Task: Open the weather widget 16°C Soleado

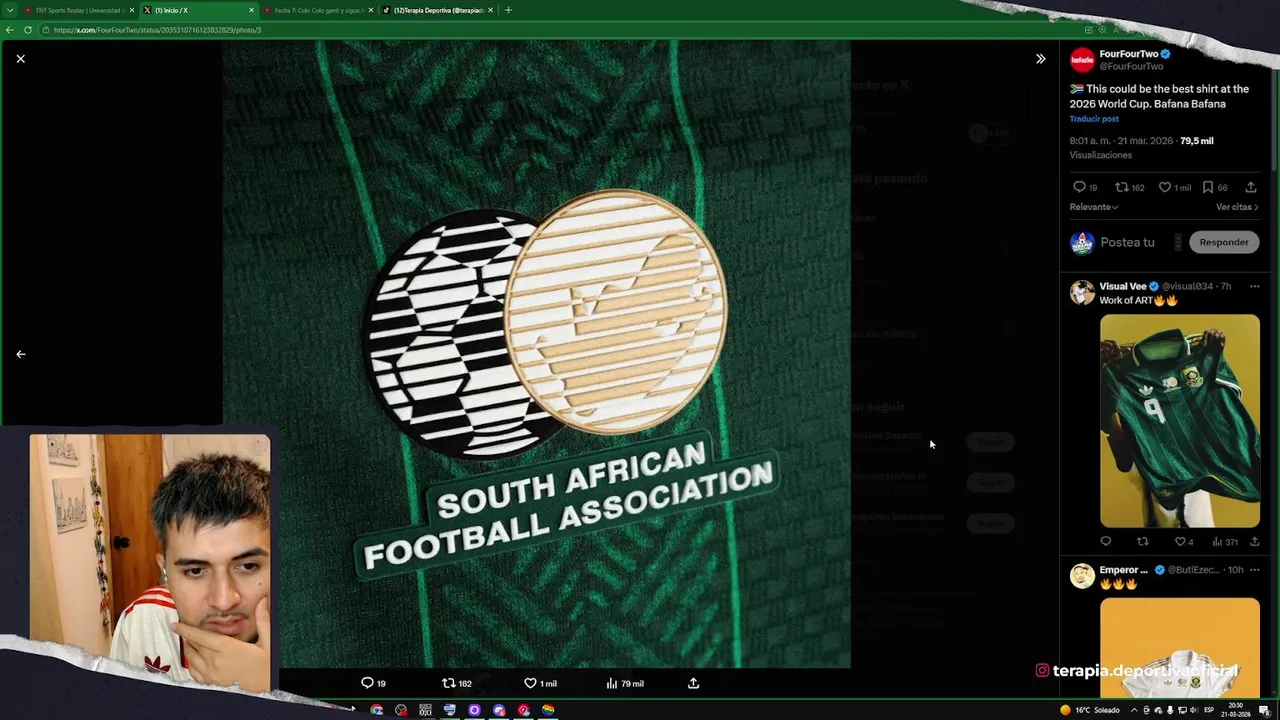Action: click(1090, 710)
